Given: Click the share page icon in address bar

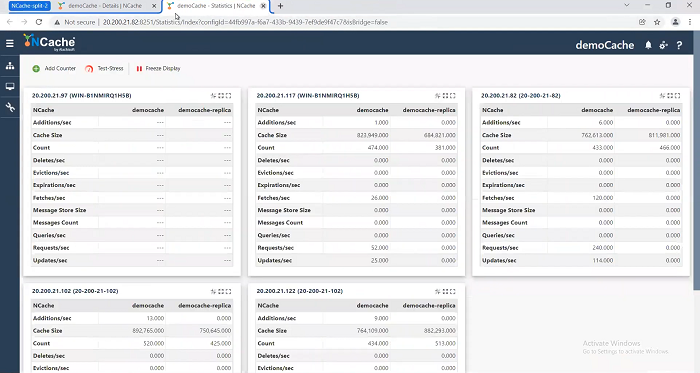Looking at the screenshot, I should click(x=642, y=22).
